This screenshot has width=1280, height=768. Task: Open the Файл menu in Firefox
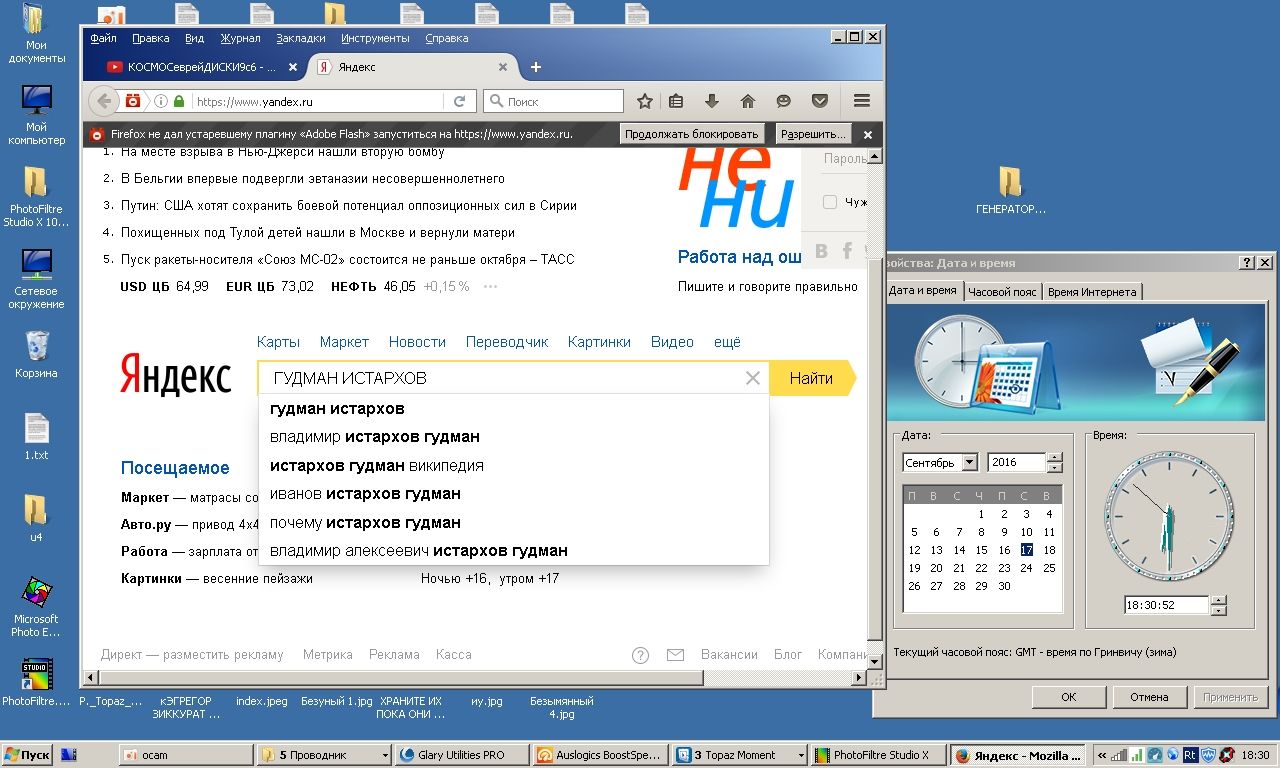103,38
